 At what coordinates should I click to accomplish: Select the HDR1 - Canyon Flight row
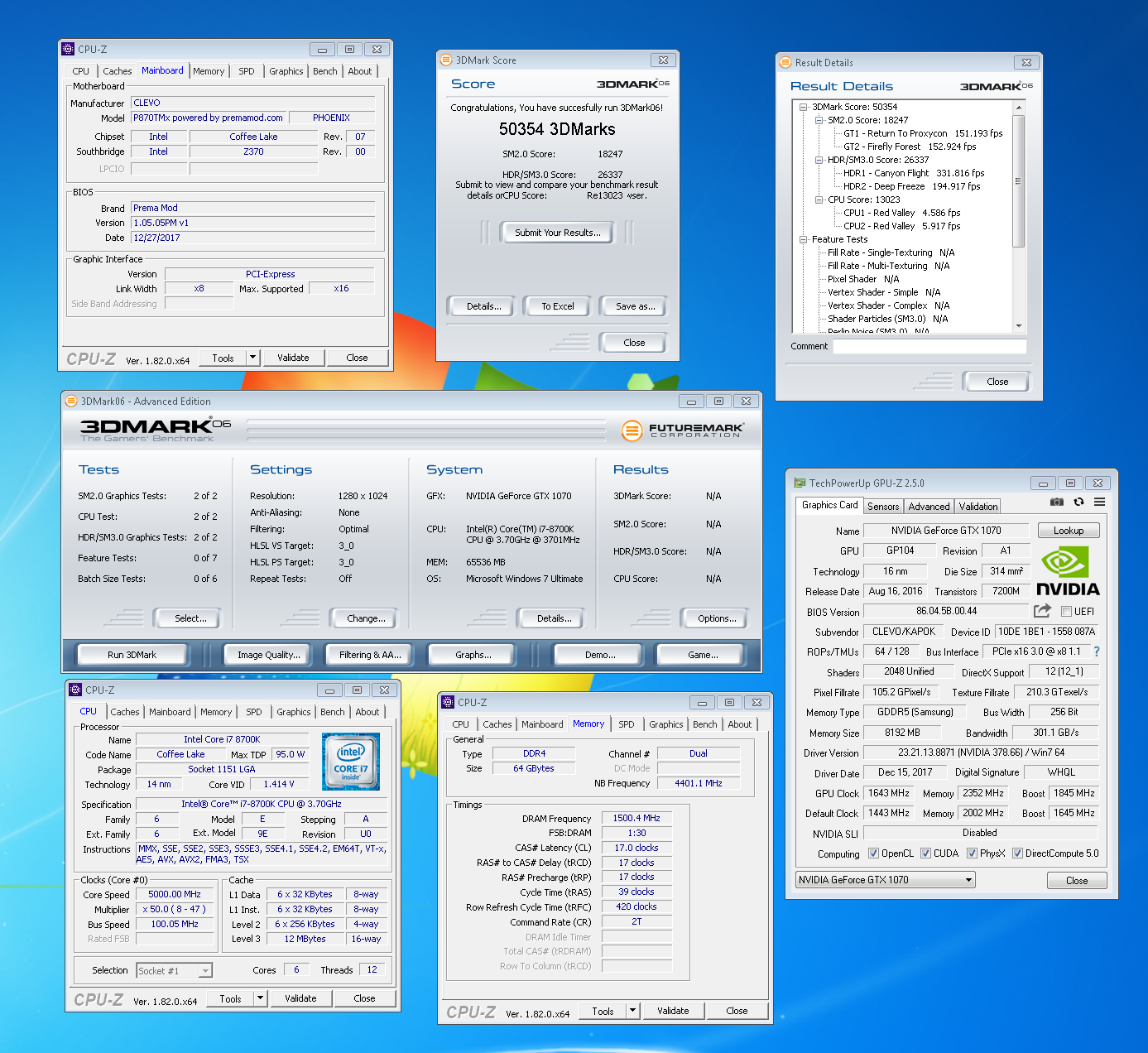coord(914,173)
